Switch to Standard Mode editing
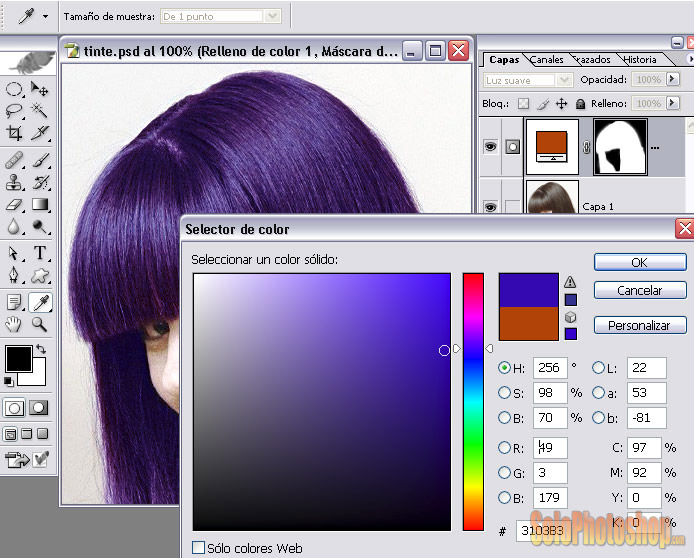Screen dimensions: 694x558 [14, 408]
